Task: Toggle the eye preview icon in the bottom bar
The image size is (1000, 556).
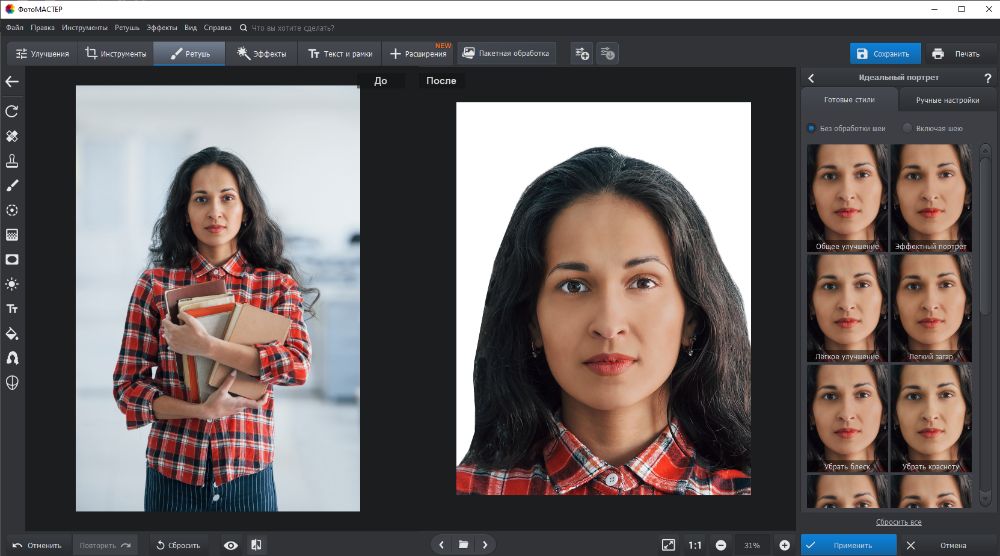Action: coord(231,545)
